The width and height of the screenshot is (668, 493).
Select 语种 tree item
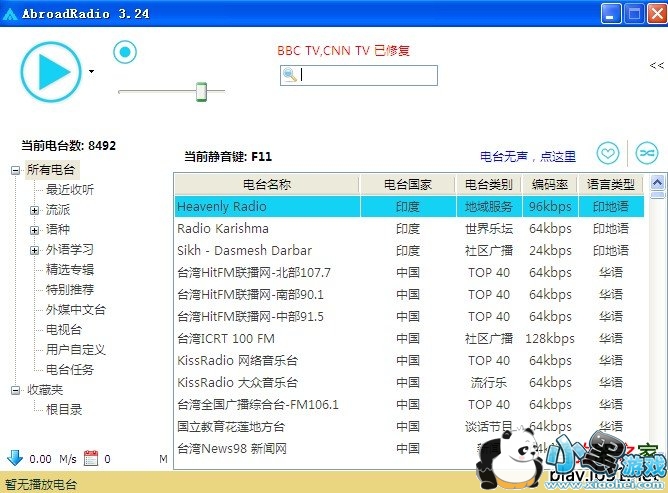(x=58, y=230)
